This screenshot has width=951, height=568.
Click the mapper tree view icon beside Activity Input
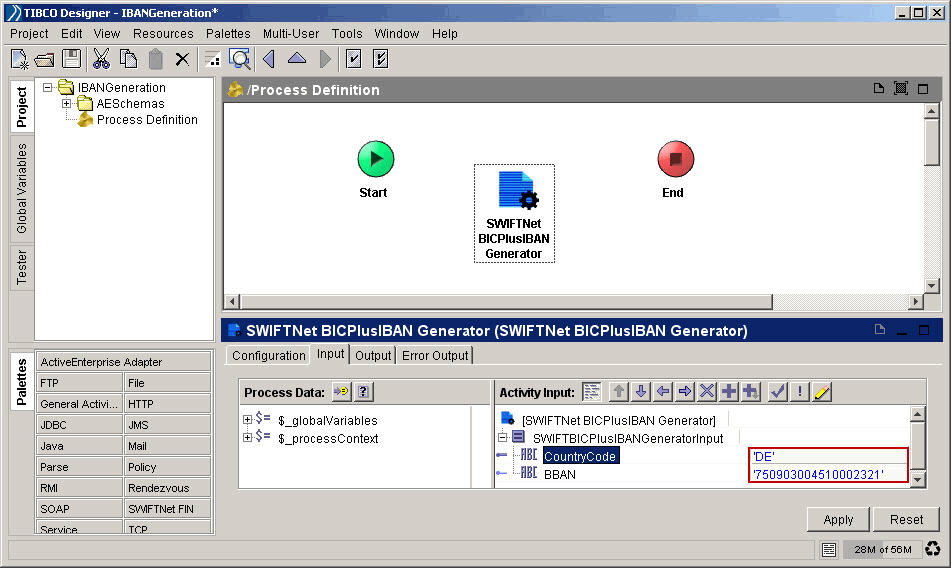coord(591,392)
